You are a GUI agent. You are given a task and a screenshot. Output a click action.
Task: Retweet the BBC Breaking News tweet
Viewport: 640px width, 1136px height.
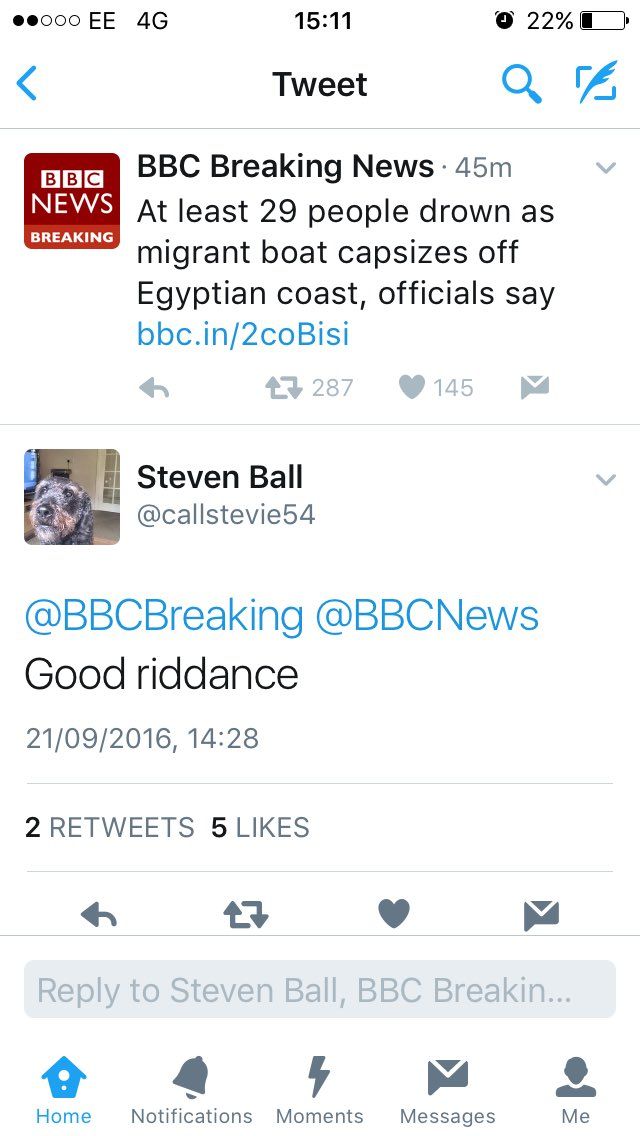tap(283, 388)
